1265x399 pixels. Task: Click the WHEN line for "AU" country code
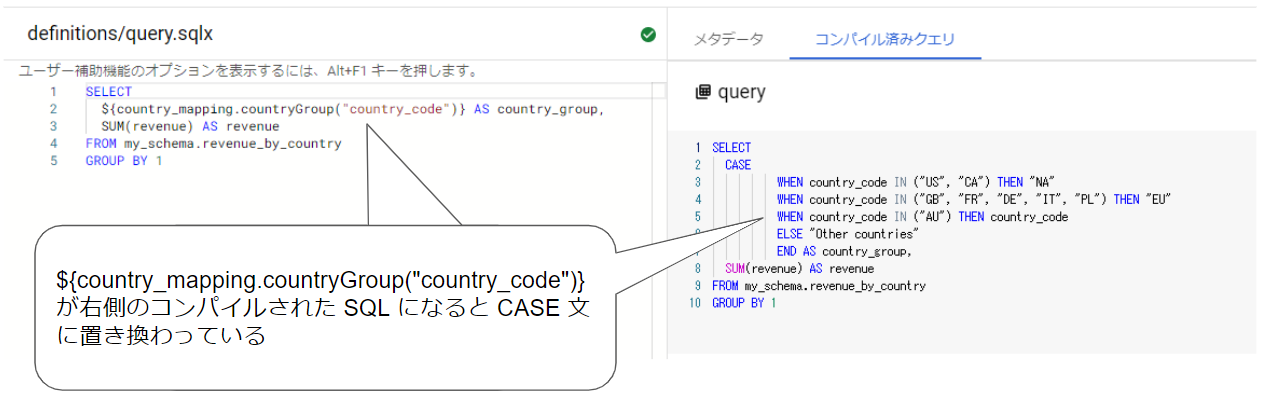922,216
